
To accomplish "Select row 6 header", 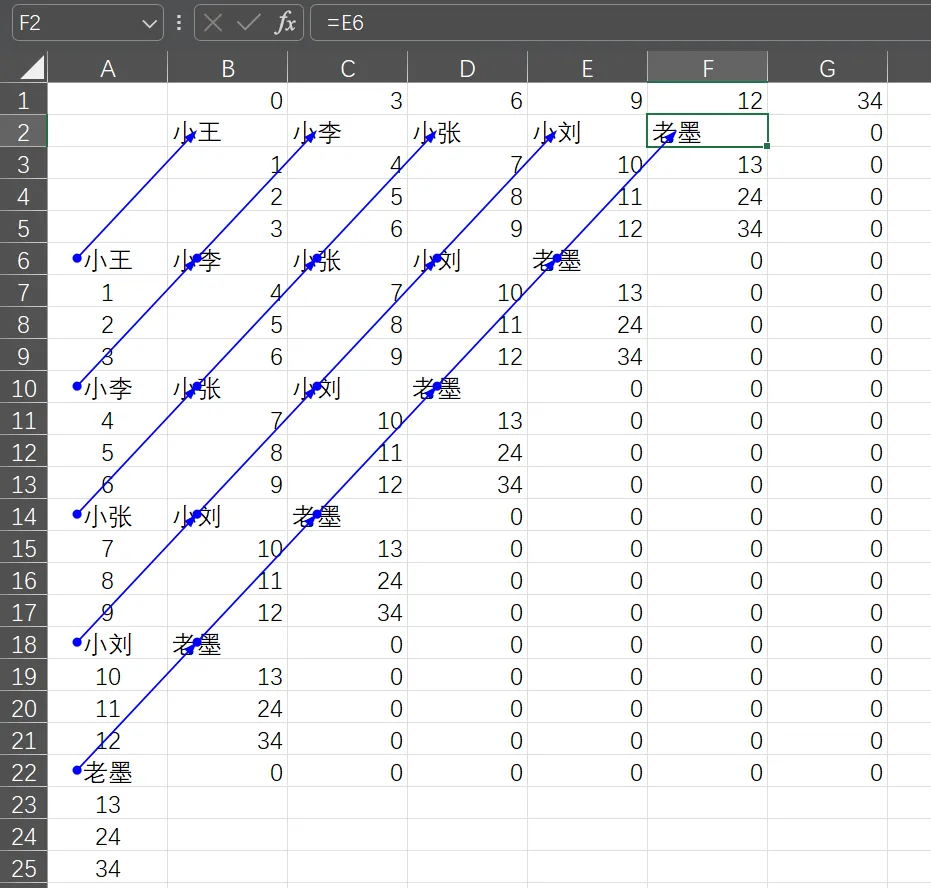I will click(24, 261).
